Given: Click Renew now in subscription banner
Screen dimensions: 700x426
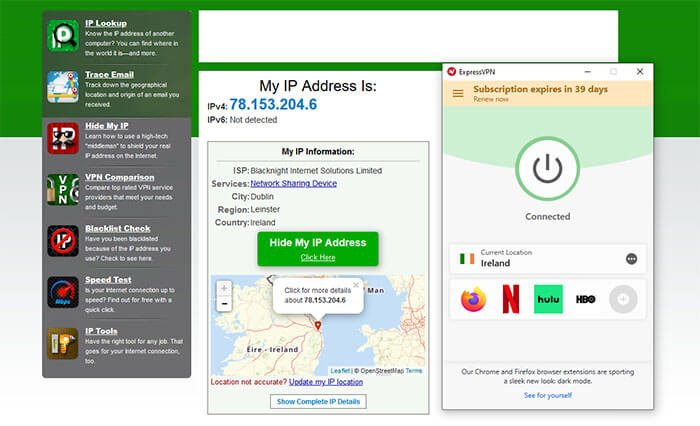Looking at the screenshot, I should [x=491, y=99].
